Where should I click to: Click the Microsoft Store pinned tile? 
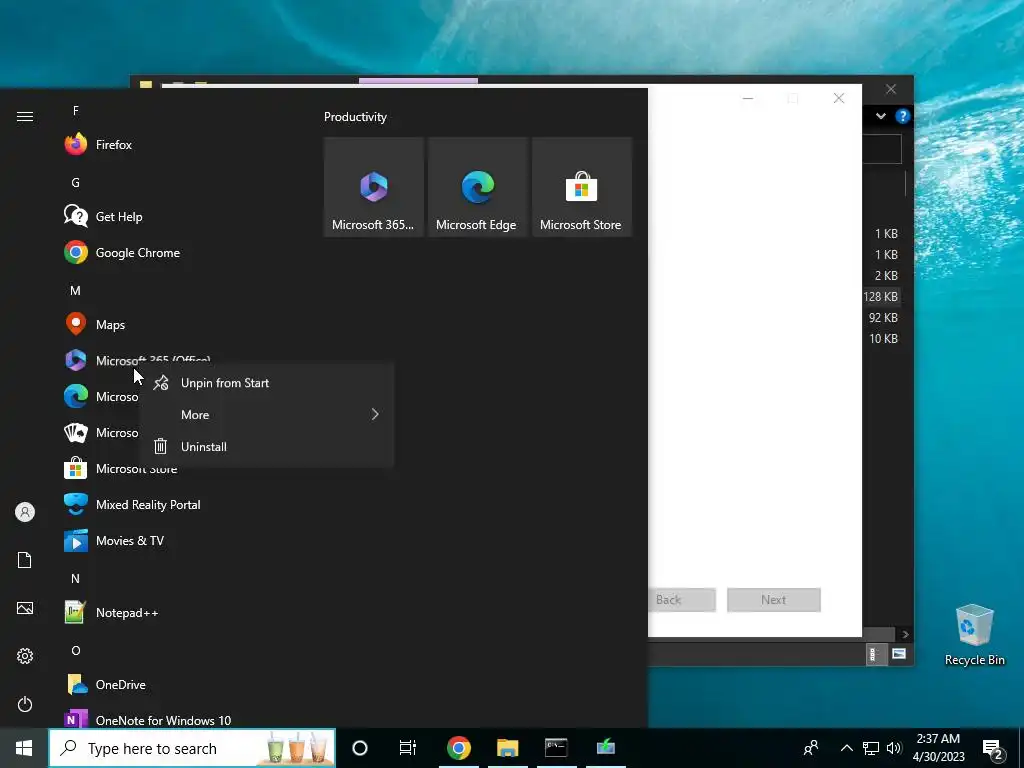582,187
